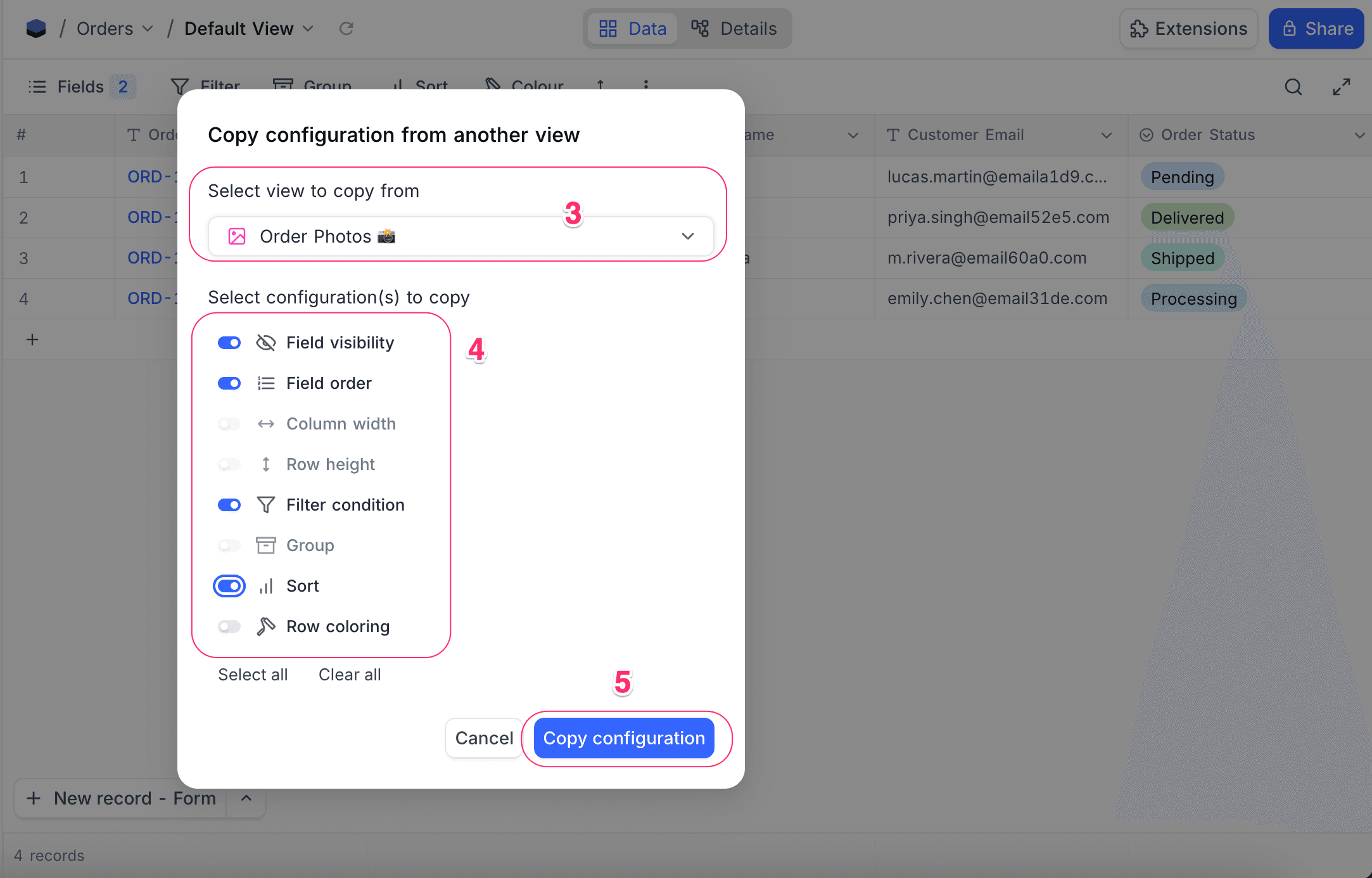Image resolution: width=1372 pixels, height=878 pixels.
Task: Click the Filter condition funnel icon
Action: coord(265,504)
